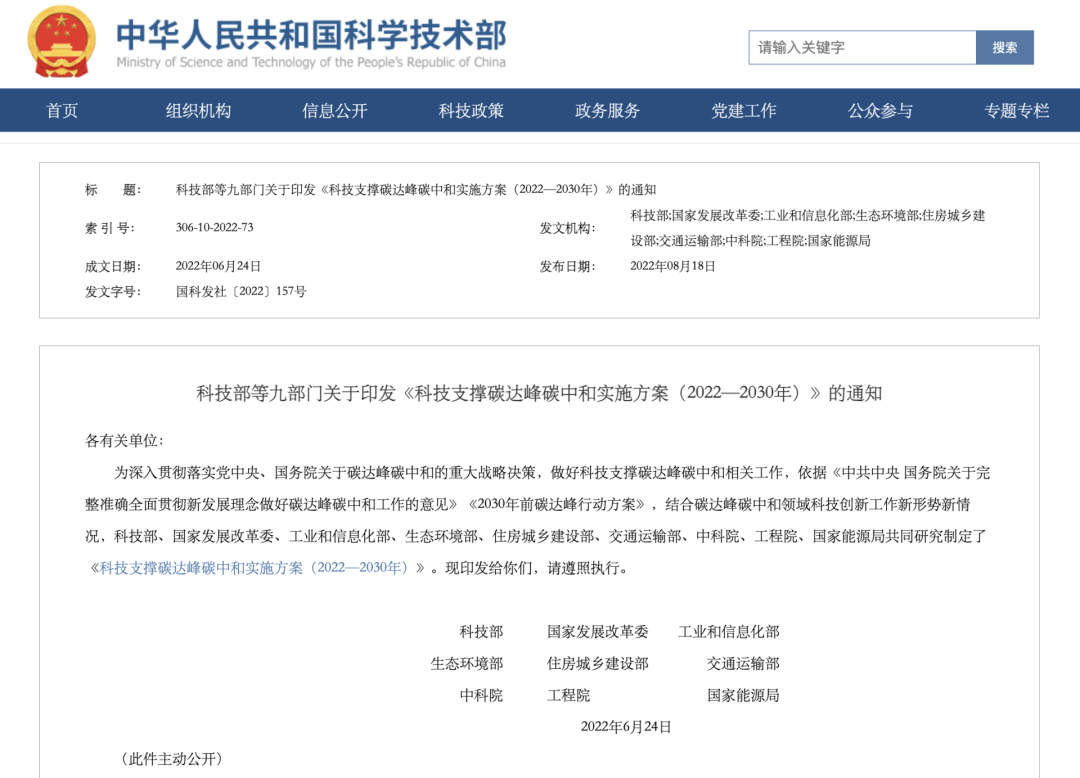The height and width of the screenshot is (778, 1080).
Task: Click the index number 306-10-2022-73
Action: click(x=214, y=227)
